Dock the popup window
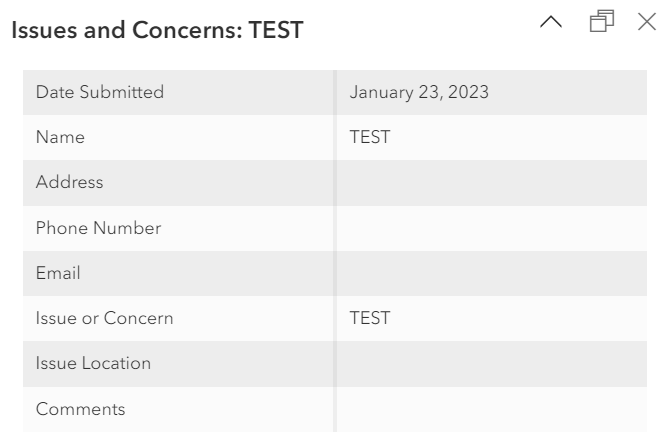 tap(602, 20)
